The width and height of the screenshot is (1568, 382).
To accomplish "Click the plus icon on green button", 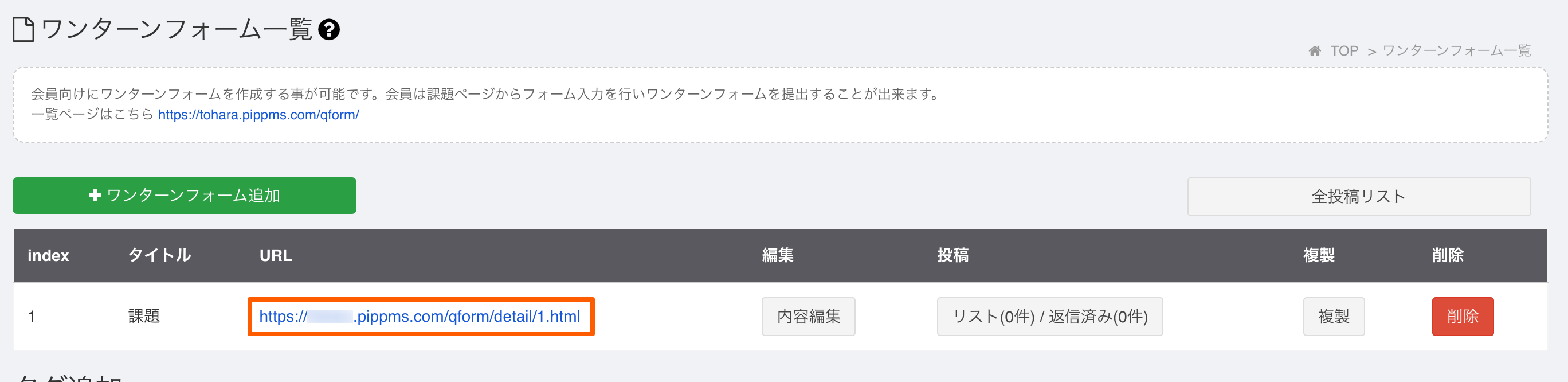I will pyautogui.click(x=95, y=195).
